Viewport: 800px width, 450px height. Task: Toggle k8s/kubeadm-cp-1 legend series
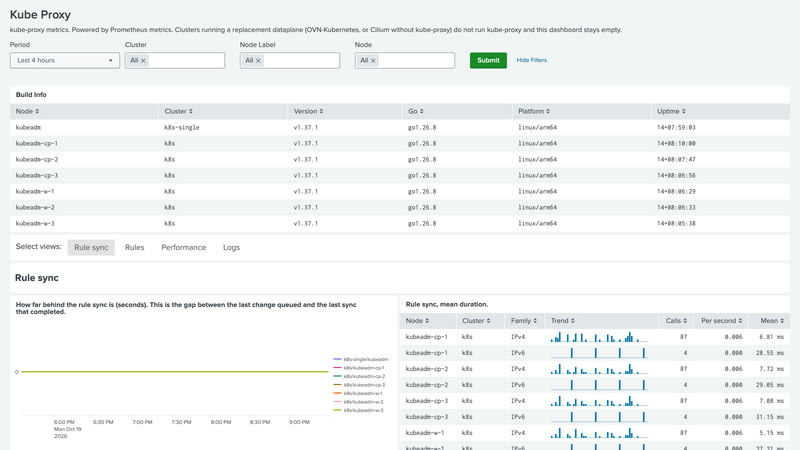click(359, 368)
